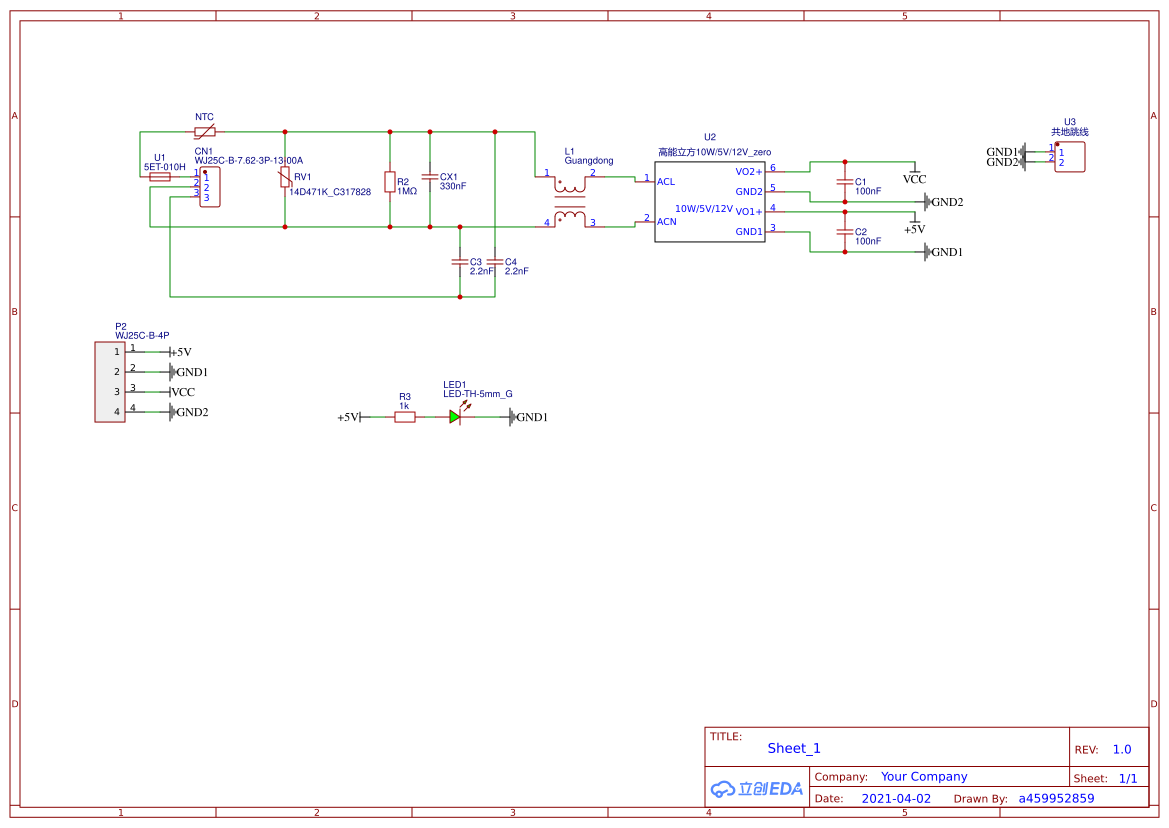Viewport: 1169px width, 828px height.
Task: Click the EasyEDA logo in title block
Action: pyautogui.click(x=757, y=788)
